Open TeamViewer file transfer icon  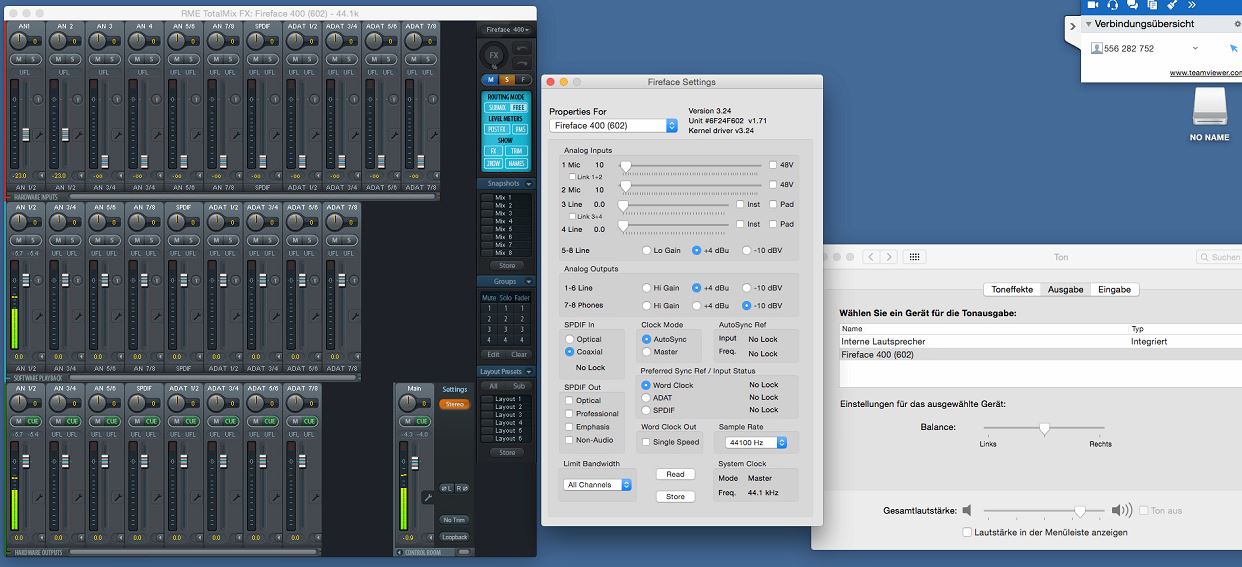(1153, 5)
